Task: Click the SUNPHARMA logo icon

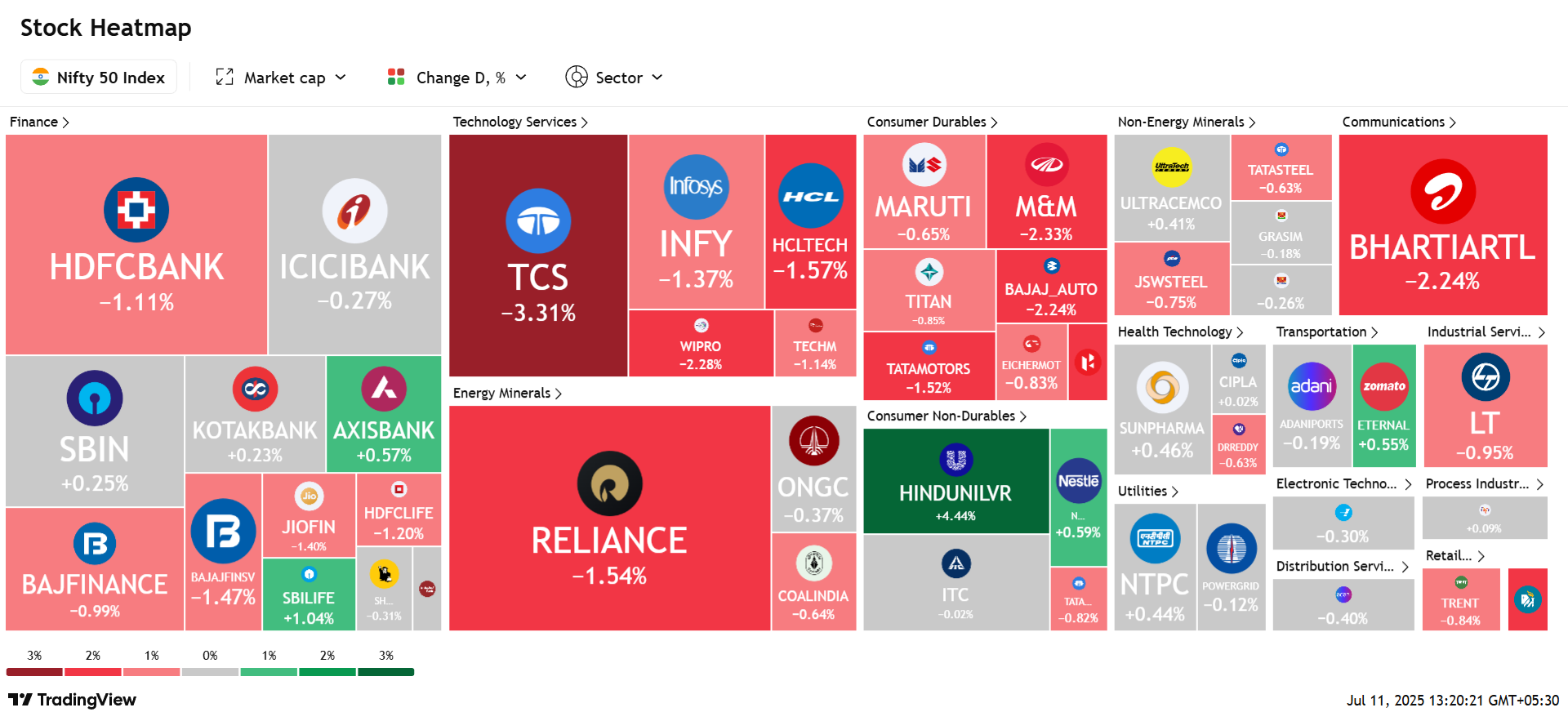Action: [x=1162, y=388]
